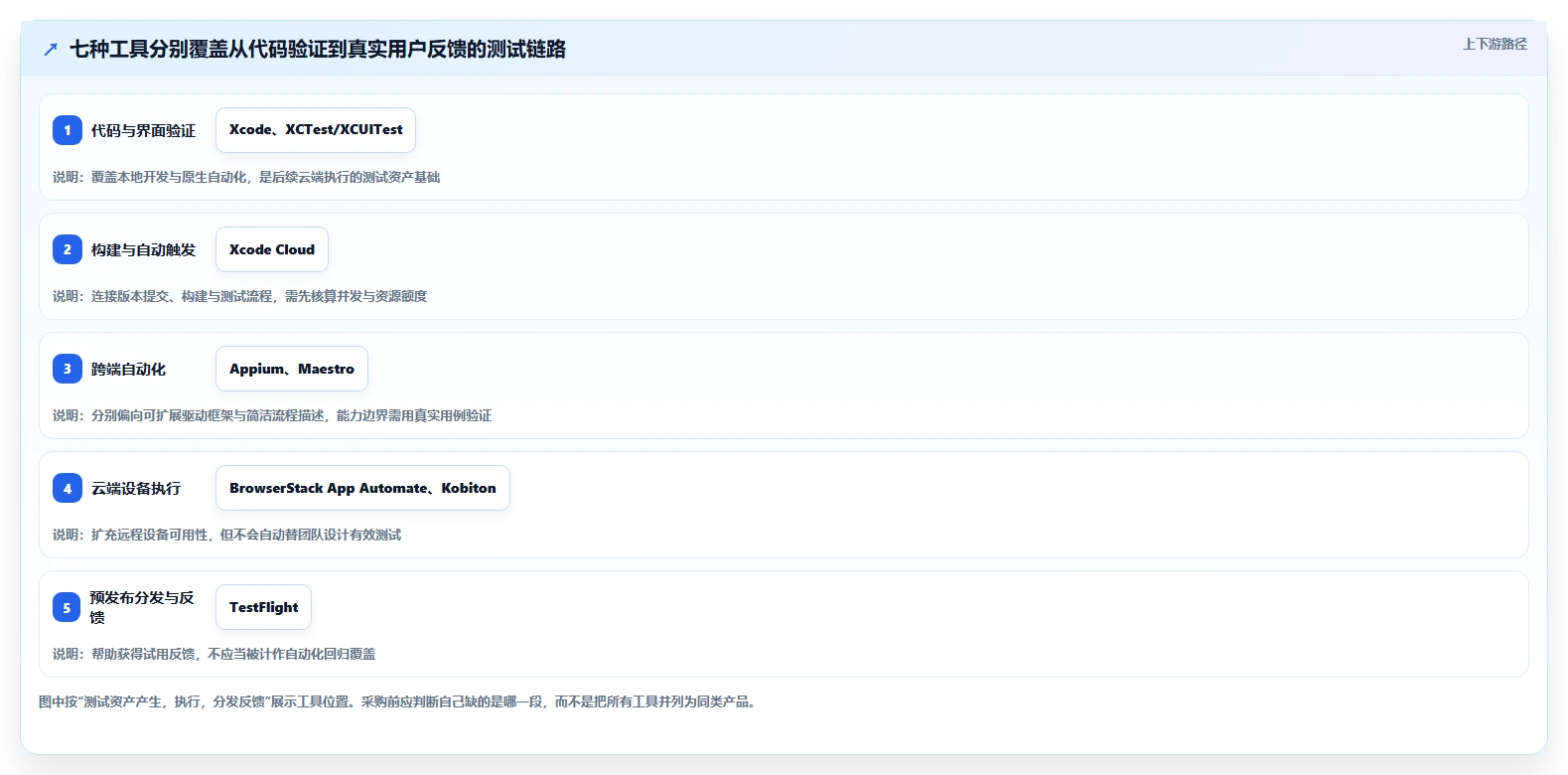Select the BrowserStack App Automate、Kobiton chip
The width and height of the screenshot is (1568, 775).
click(362, 488)
